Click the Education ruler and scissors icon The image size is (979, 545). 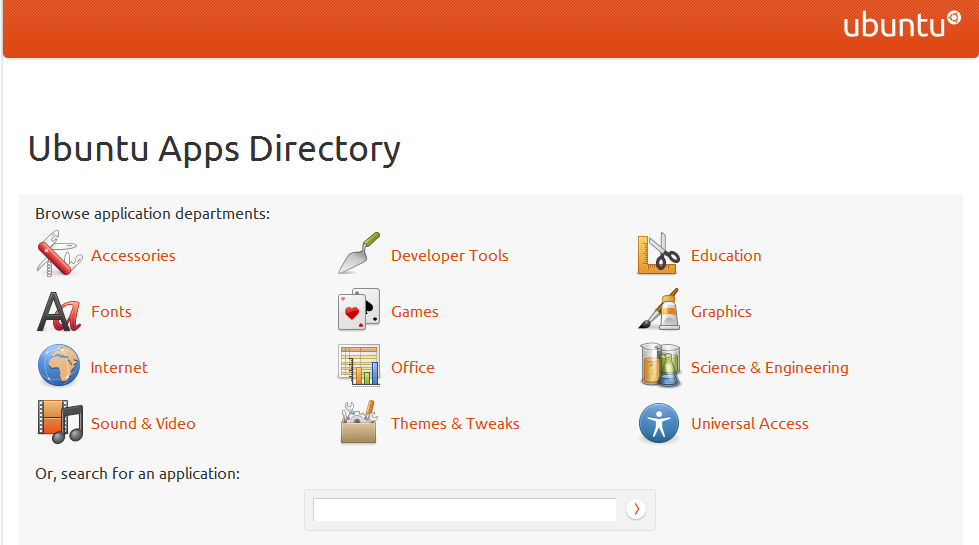(x=659, y=253)
